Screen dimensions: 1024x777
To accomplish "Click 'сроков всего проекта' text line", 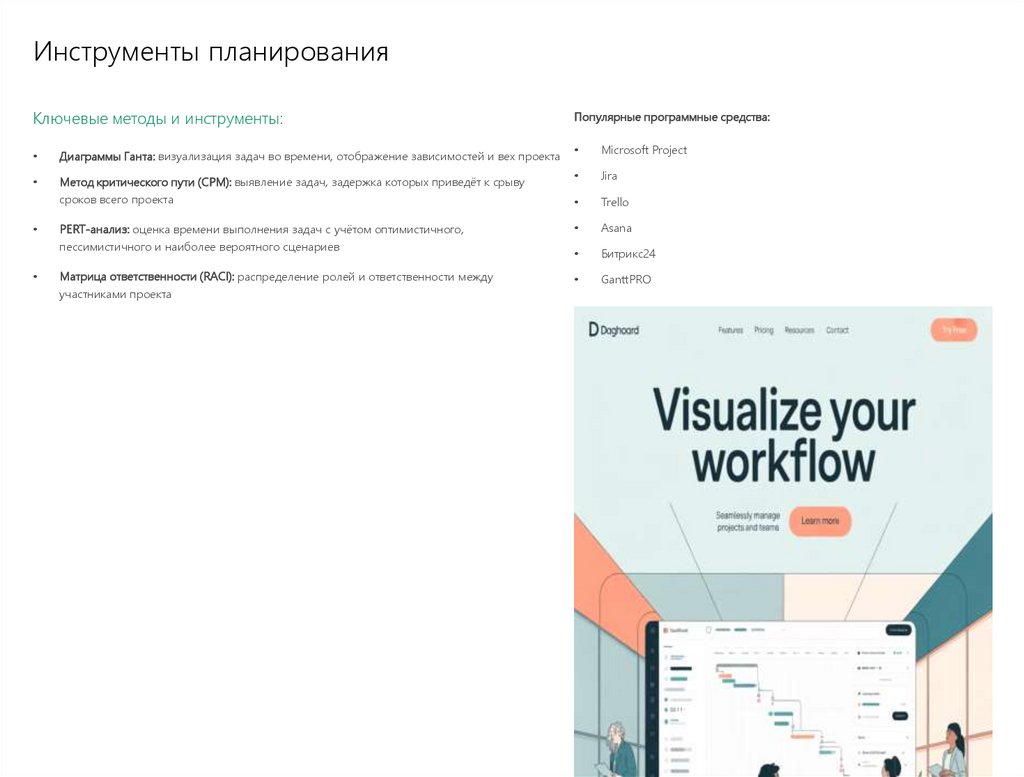I will click(x=116, y=200).
